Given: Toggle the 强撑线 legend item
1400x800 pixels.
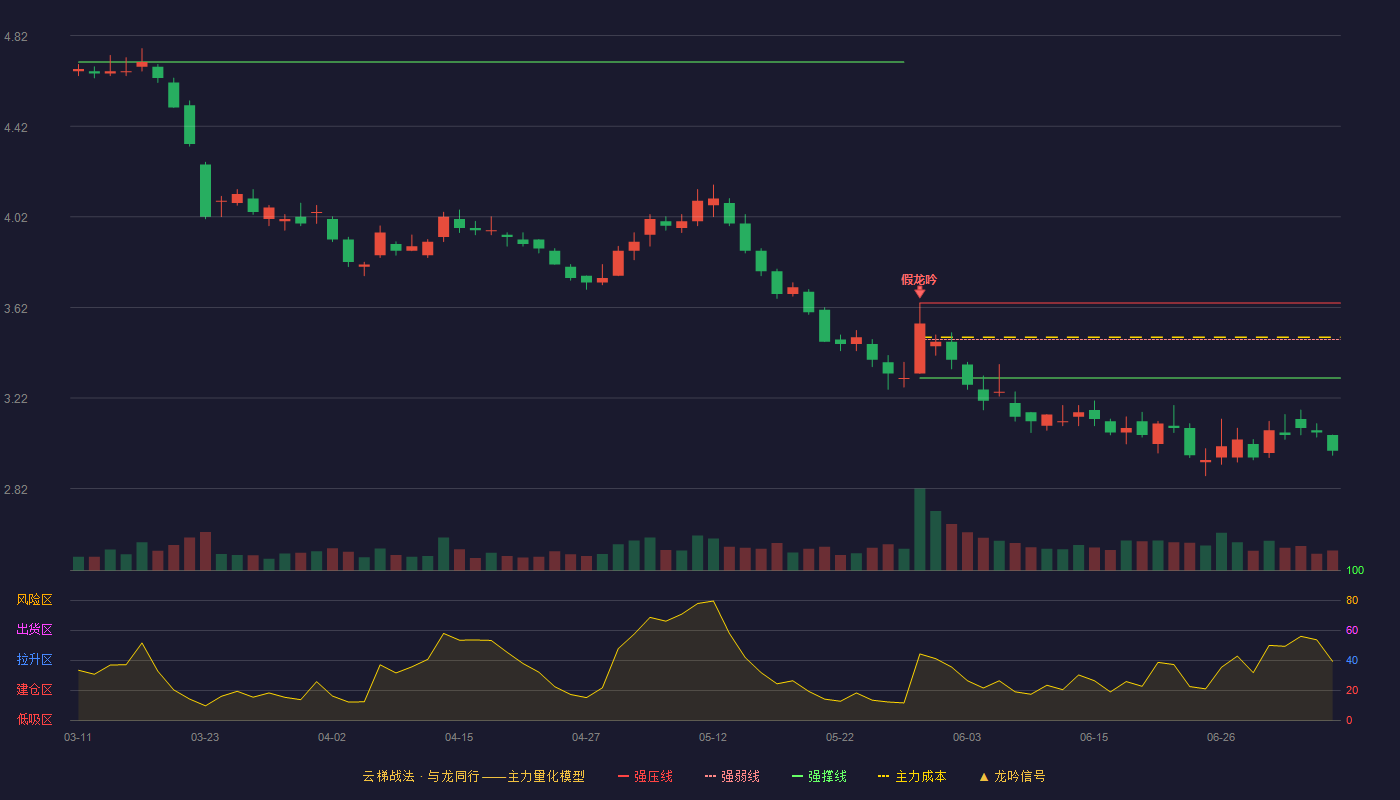Looking at the screenshot, I should click(819, 776).
